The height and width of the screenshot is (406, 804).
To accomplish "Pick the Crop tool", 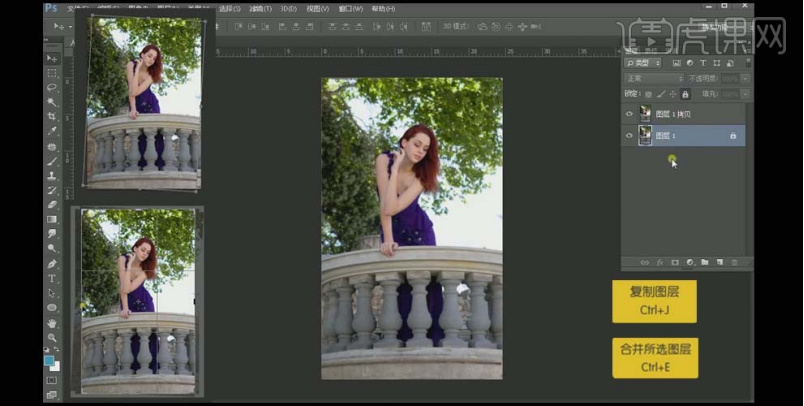I will 52,116.
